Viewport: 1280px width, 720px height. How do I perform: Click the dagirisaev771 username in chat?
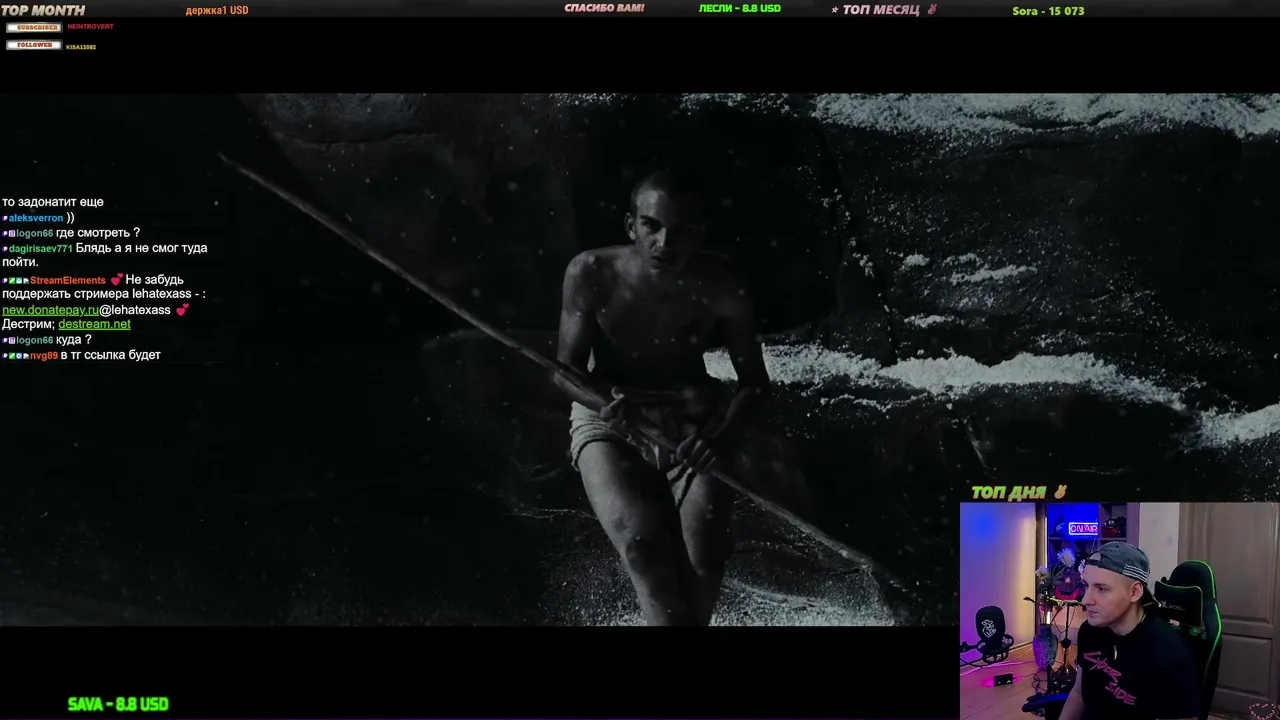[x=41, y=248]
